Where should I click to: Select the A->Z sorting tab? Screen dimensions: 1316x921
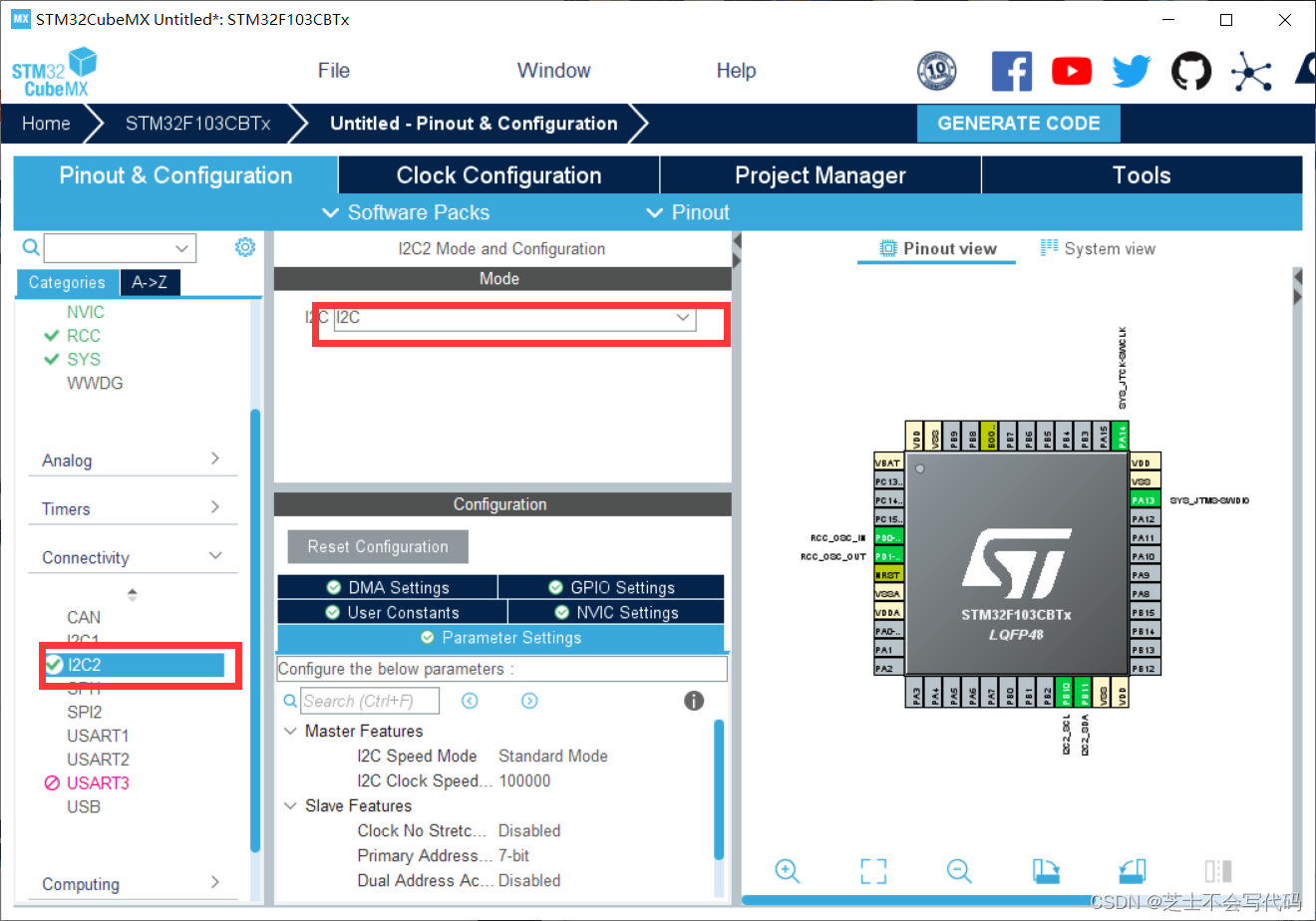click(150, 283)
